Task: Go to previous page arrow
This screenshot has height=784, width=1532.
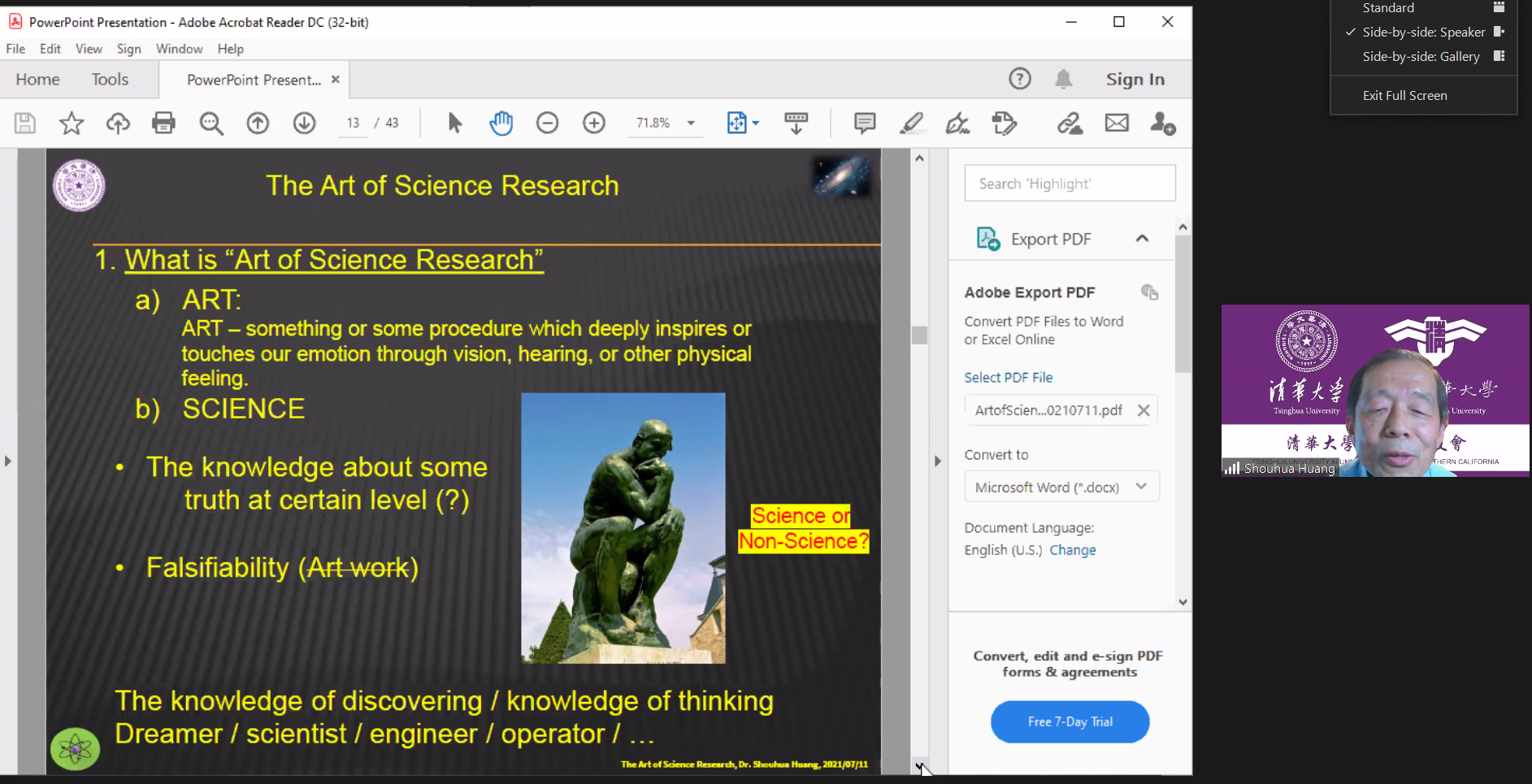Action: 258,123
